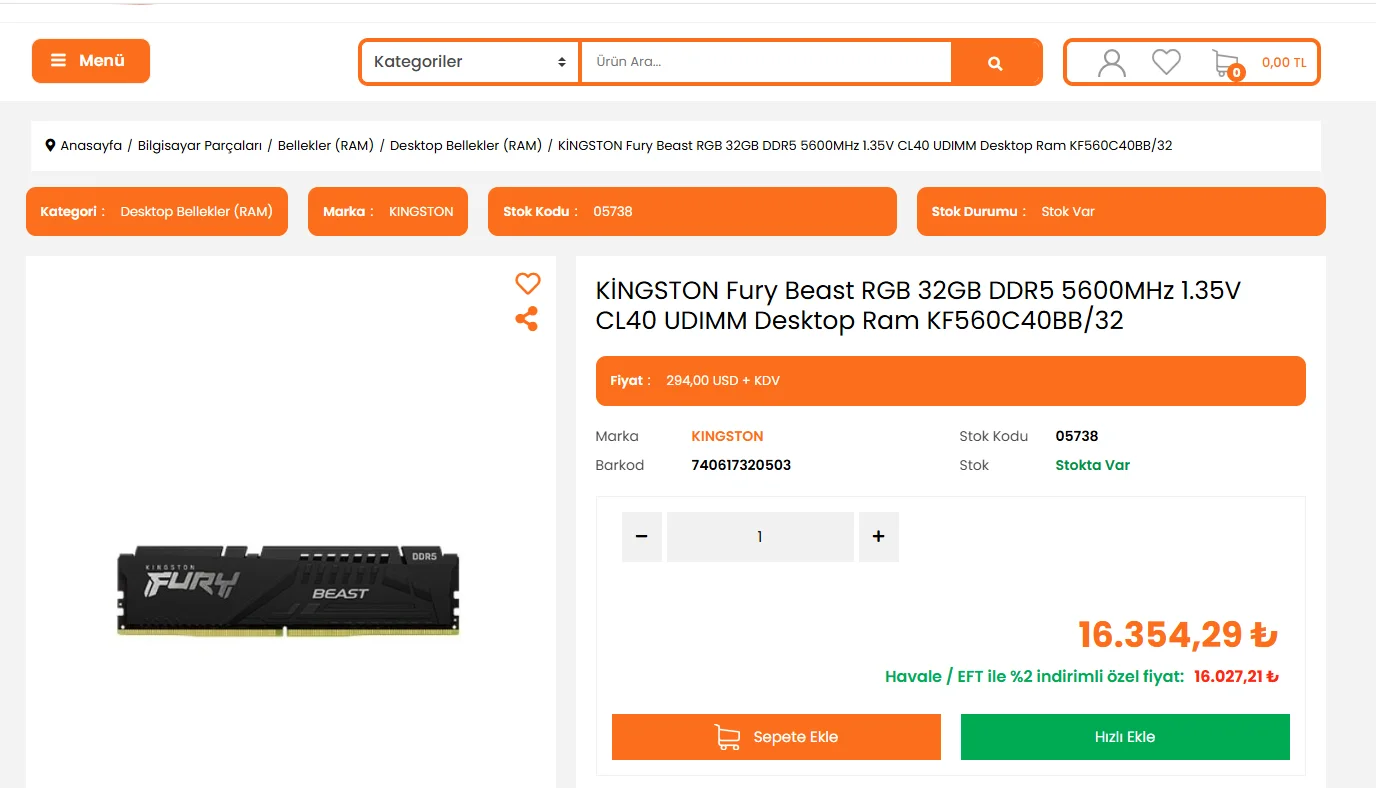This screenshot has height=788, width=1376.
Task: Open the user account icon
Action: pos(1111,62)
